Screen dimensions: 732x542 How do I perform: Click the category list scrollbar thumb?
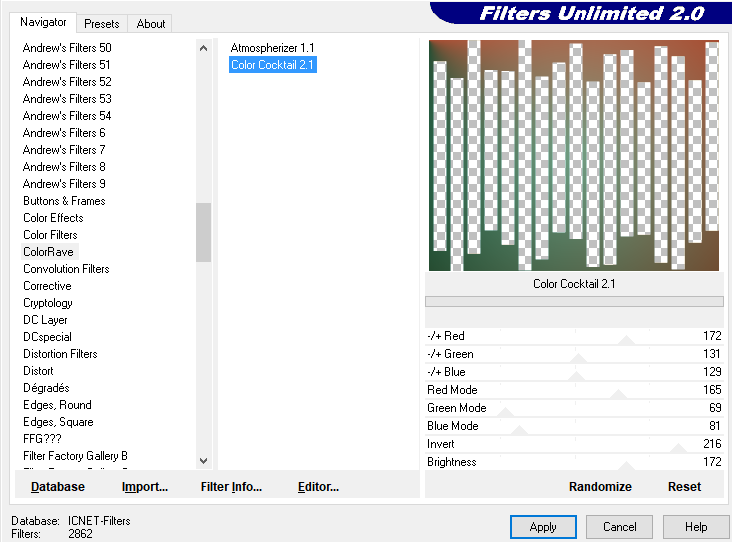tap(203, 232)
